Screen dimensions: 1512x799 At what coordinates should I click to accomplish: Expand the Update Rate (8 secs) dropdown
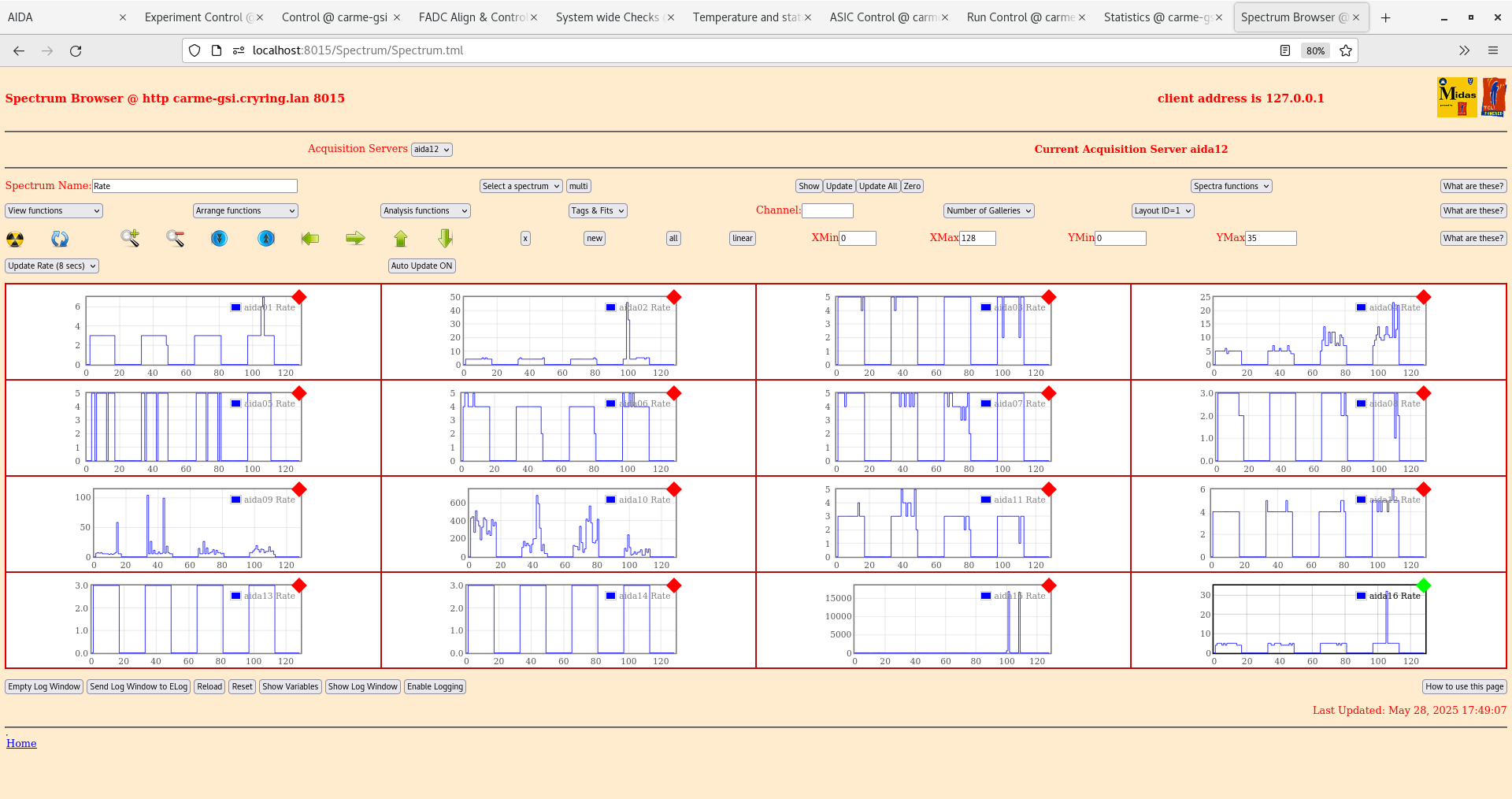52,266
